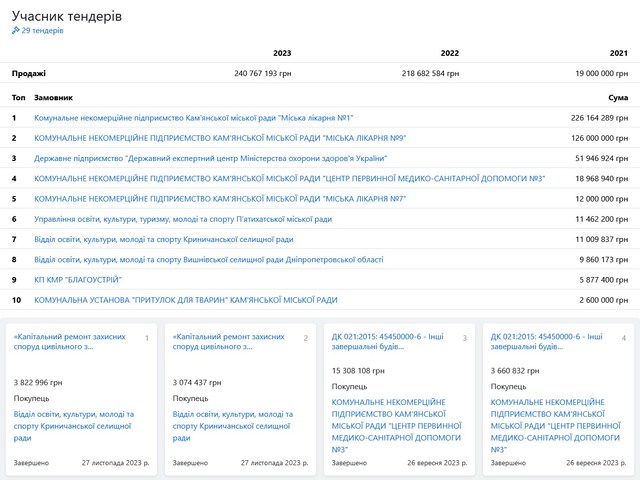The height and width of the screenshot is (480, 640).
Task: Select amount '126 000 000 грн'
Action: coord(600,138)
